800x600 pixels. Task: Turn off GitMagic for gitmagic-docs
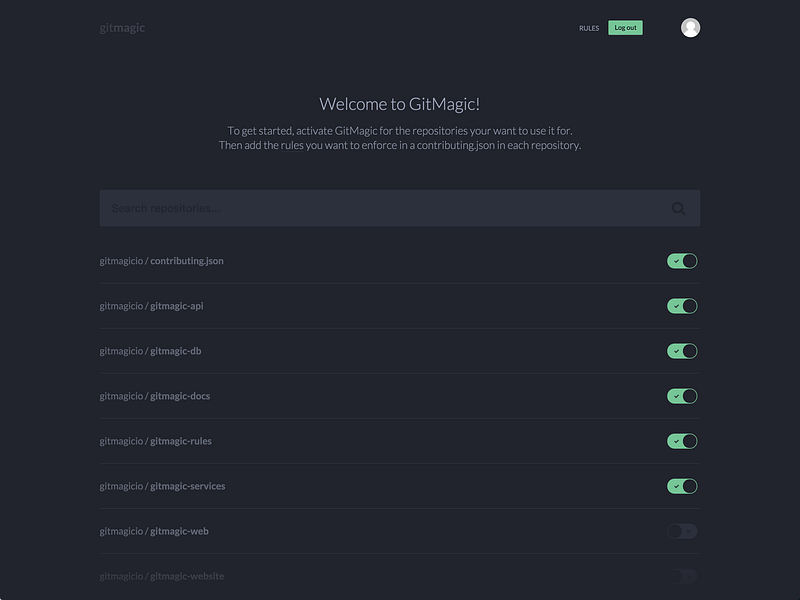681,395
